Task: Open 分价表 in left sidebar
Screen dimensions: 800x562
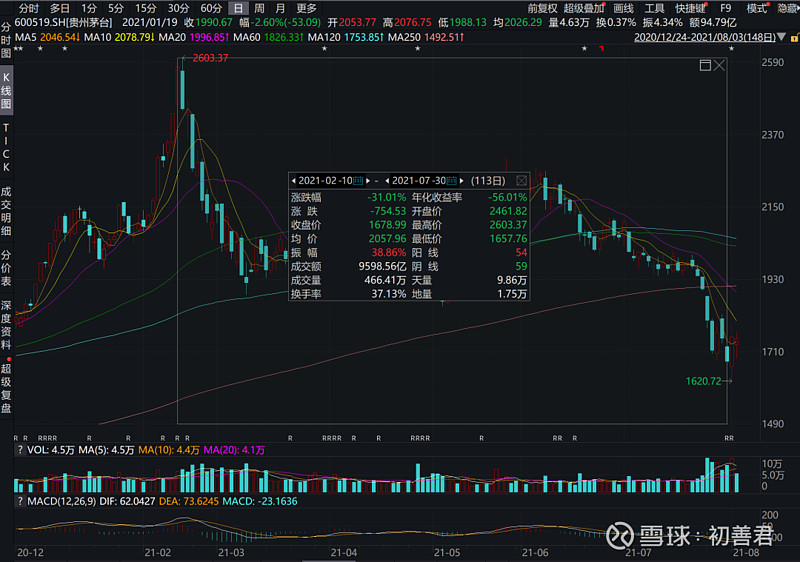Action: coord(6,268)
